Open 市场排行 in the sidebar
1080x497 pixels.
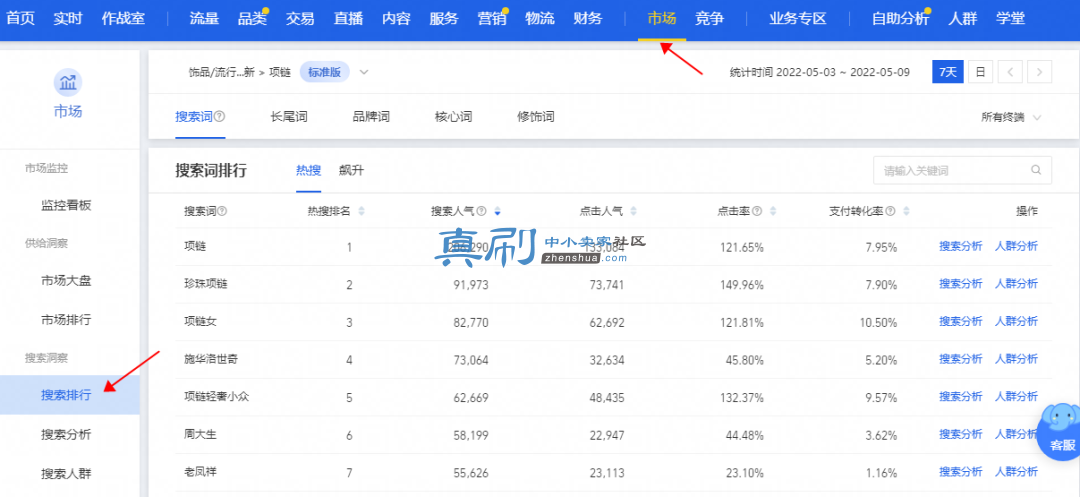pyautogui.click(x=66, y=320)
